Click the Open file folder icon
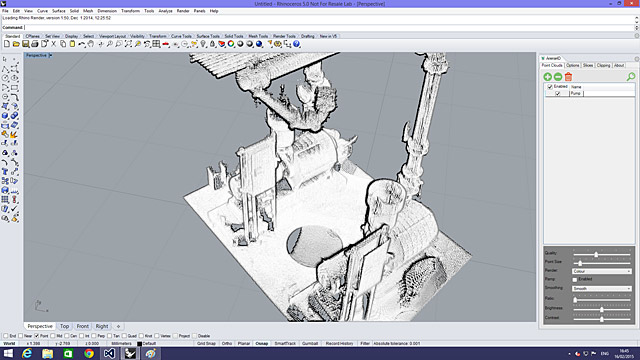This screenshot has width=640, height=360. click(16, 44)
